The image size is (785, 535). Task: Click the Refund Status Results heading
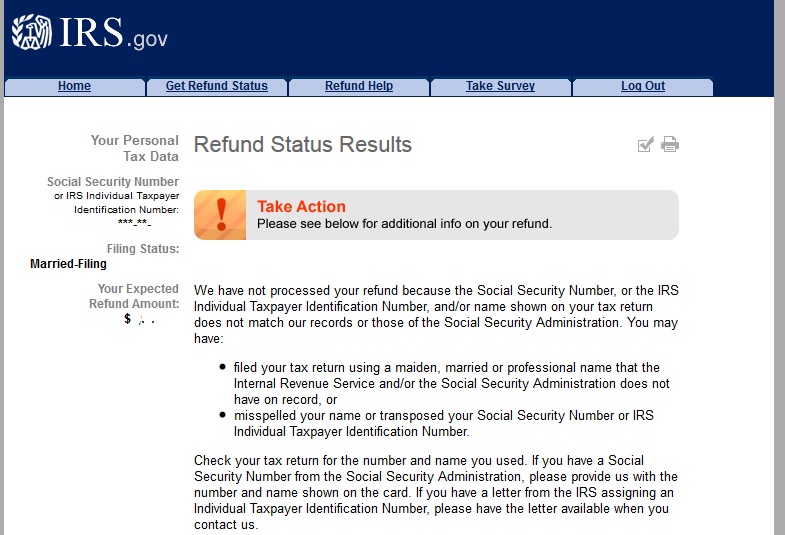[302, 145]
